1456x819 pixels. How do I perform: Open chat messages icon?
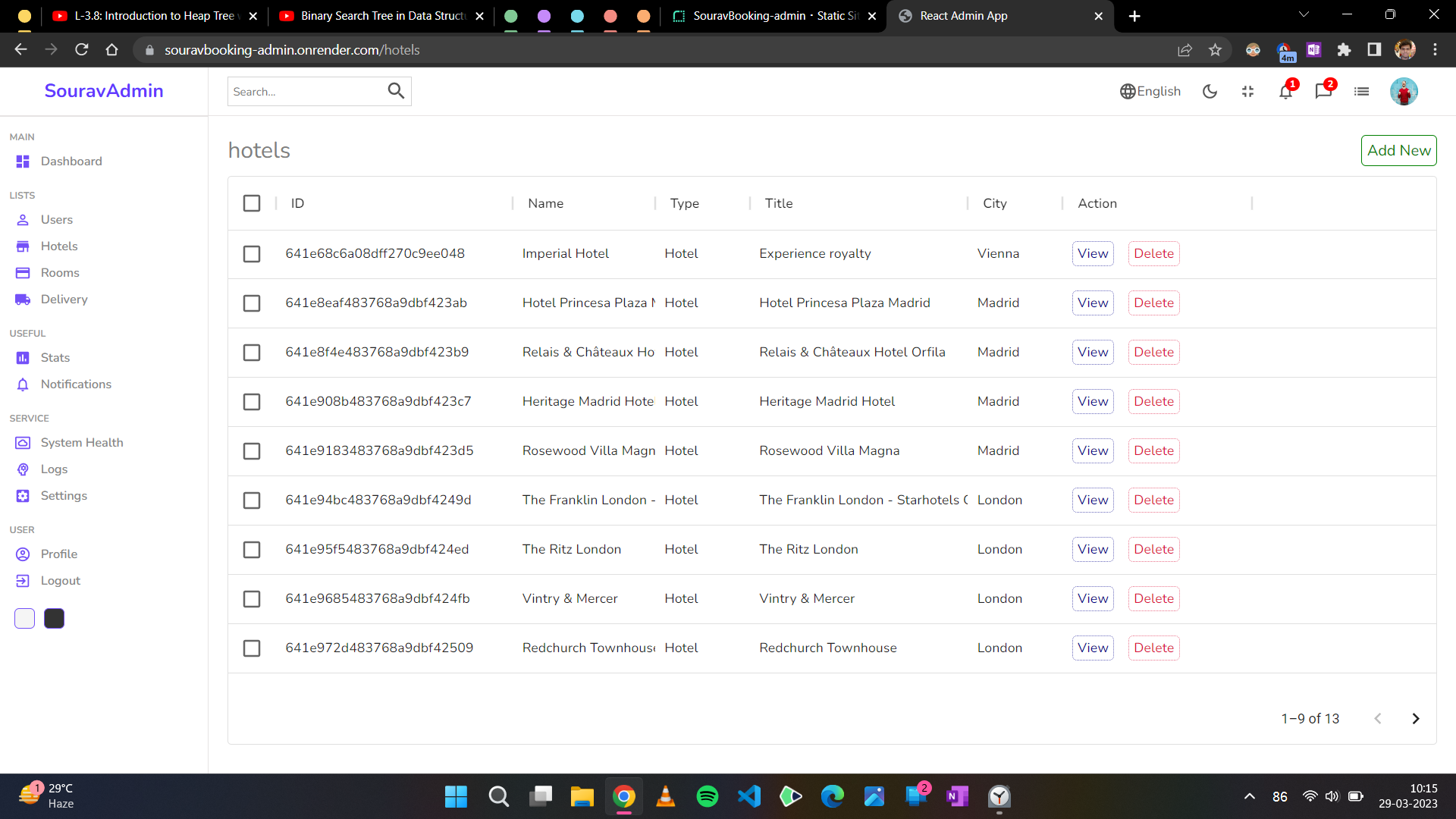1323,92
